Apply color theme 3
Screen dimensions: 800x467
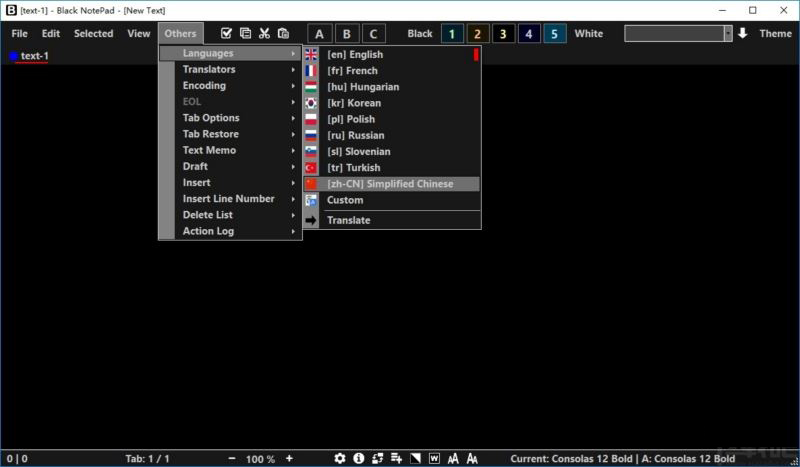pos(503,34)
